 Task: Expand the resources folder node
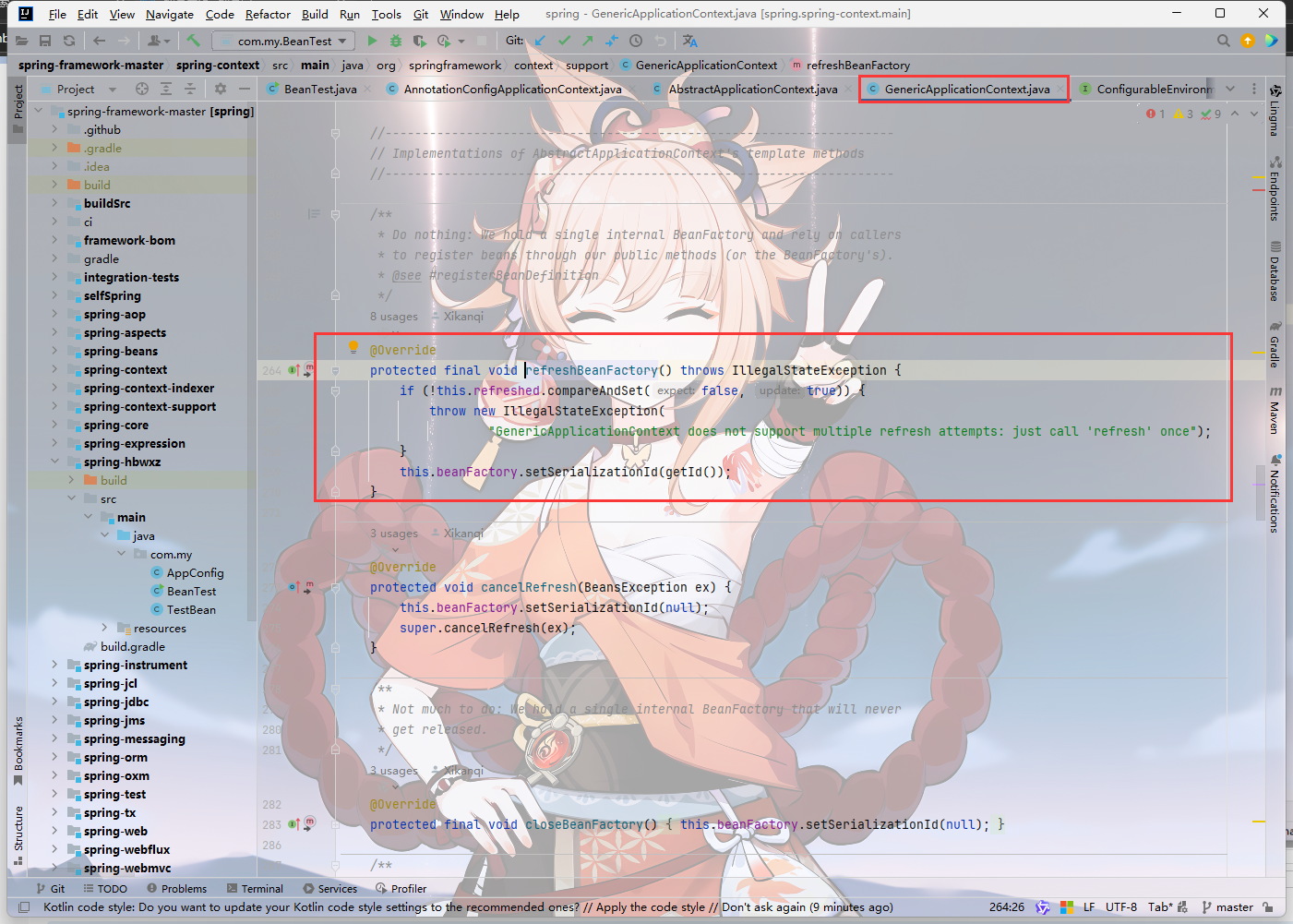point(104,628)
